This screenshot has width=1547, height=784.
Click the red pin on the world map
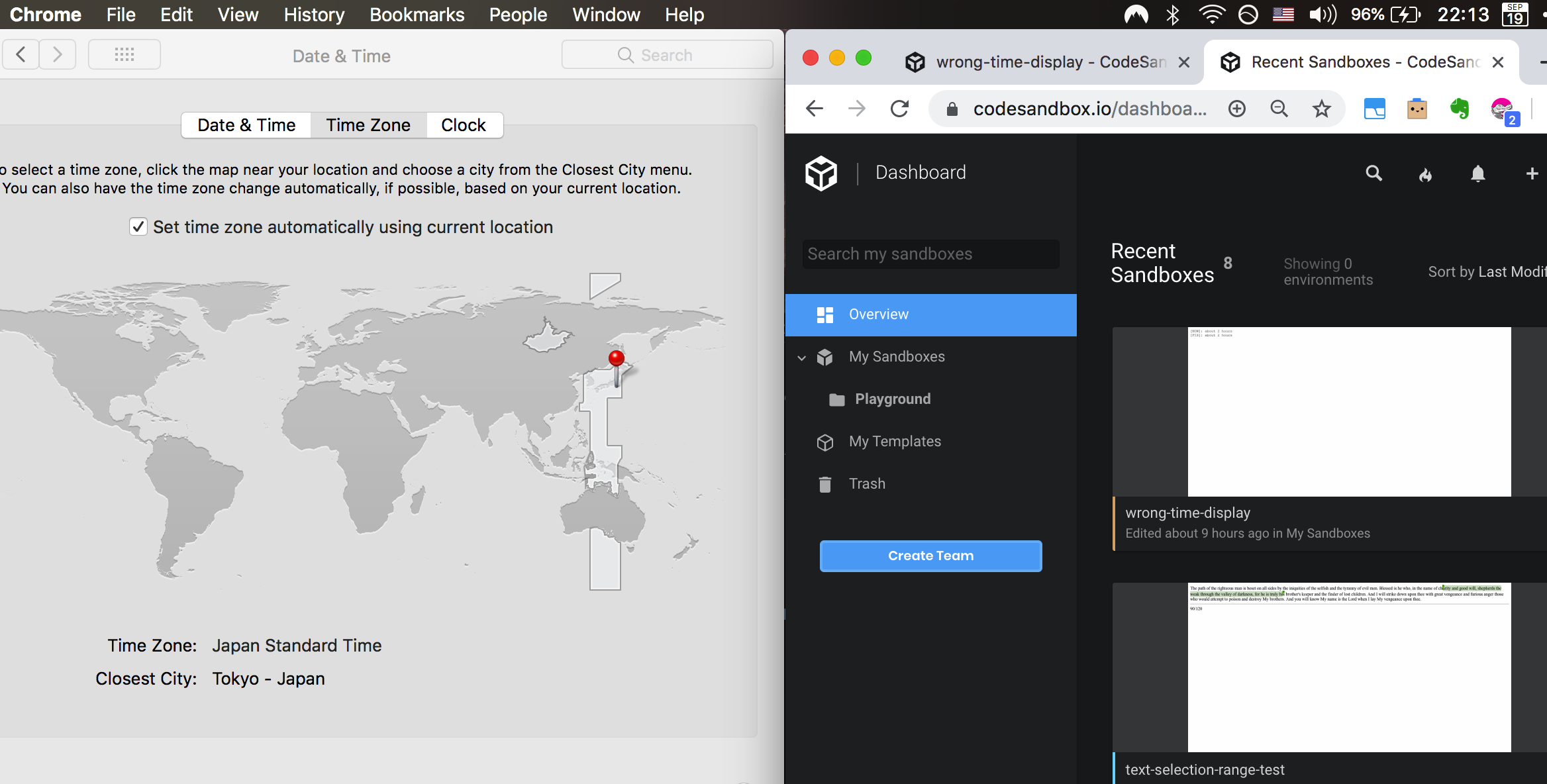[617, 359]
